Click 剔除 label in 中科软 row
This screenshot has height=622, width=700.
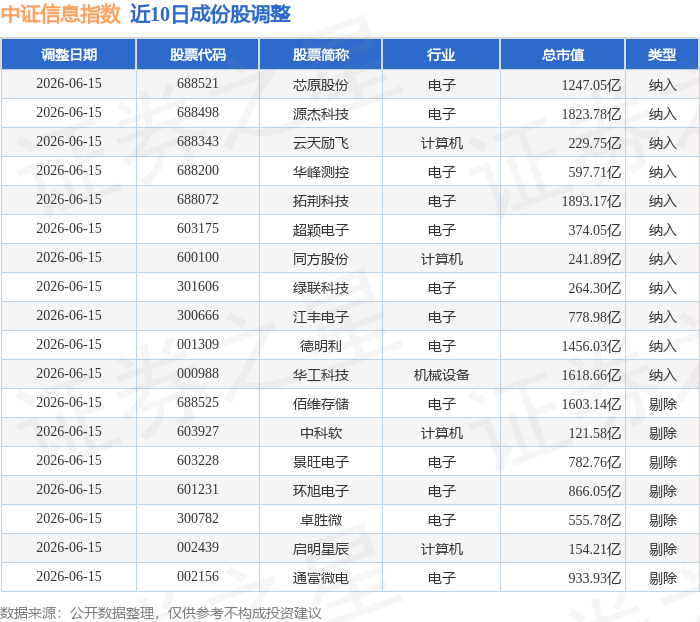(x=662, y=433)
